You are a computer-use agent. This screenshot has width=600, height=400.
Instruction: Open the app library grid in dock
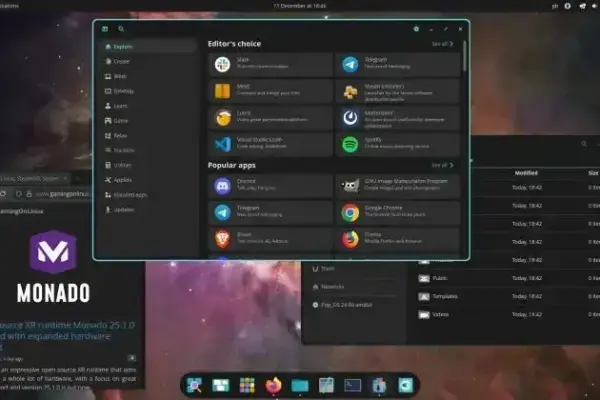point(247,385)
